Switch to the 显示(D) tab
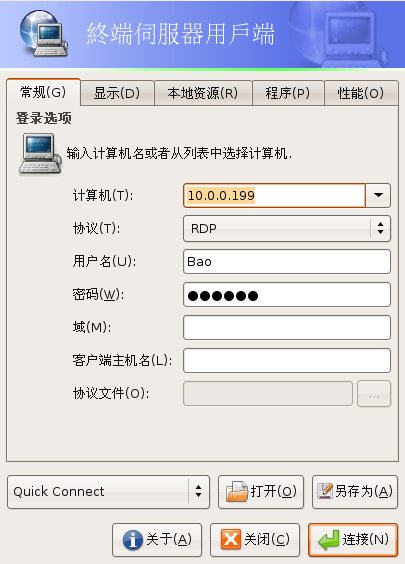Screen dimensions: 405x564 (117, 93)
